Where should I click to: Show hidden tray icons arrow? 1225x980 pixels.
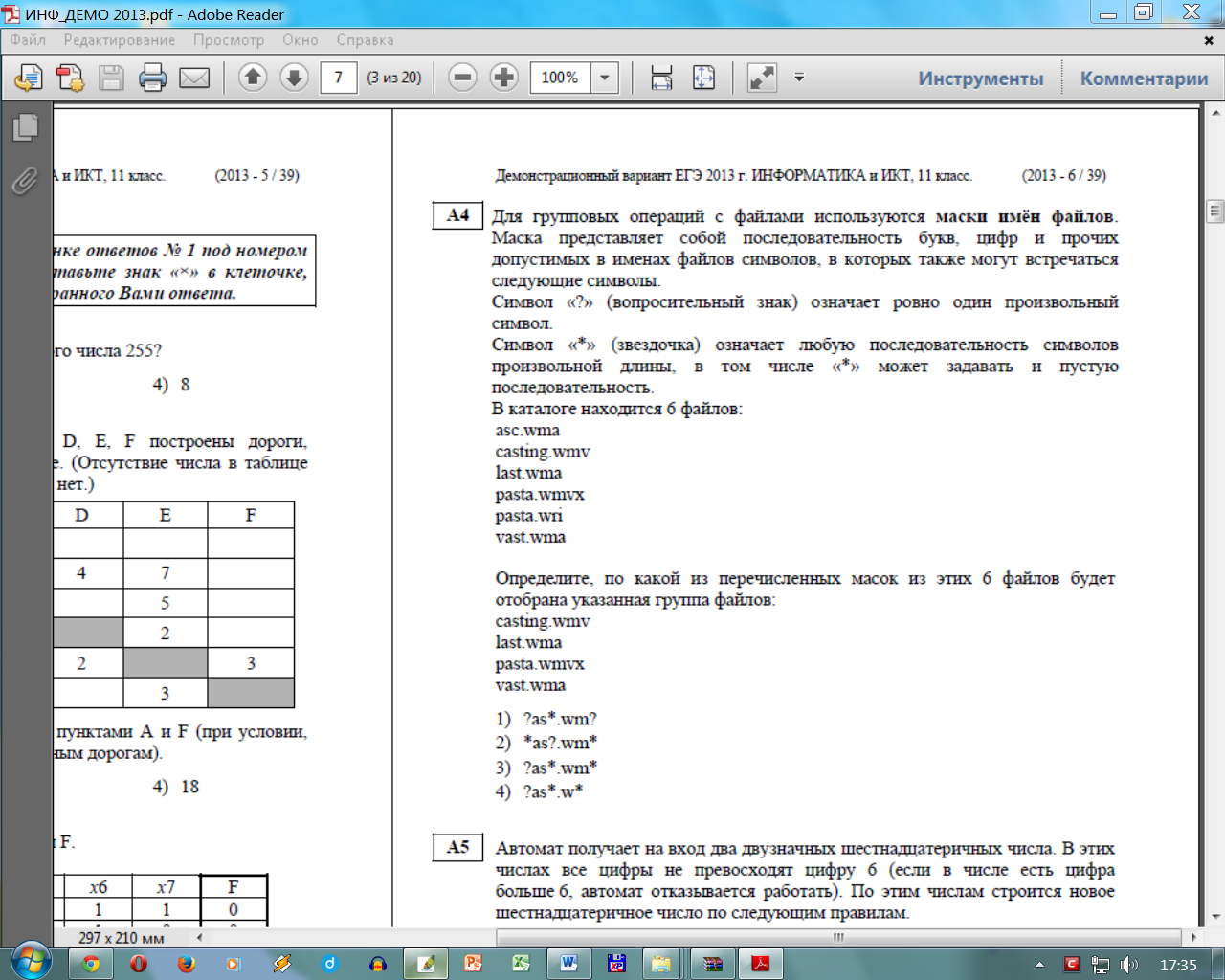1040,965
